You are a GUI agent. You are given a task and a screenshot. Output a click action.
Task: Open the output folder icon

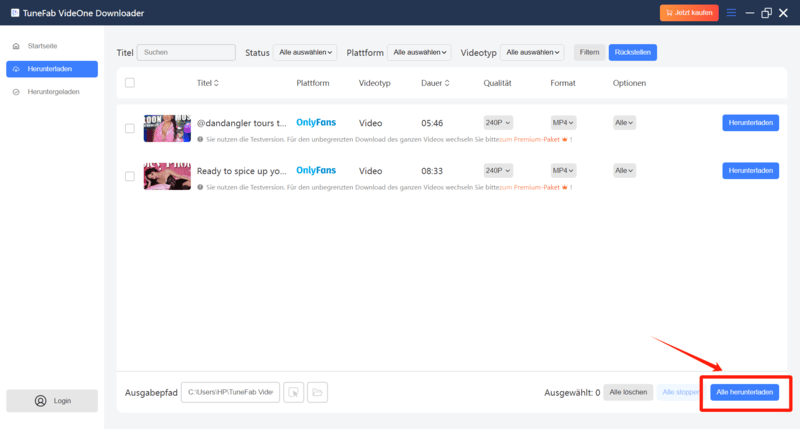click(317, 392)
